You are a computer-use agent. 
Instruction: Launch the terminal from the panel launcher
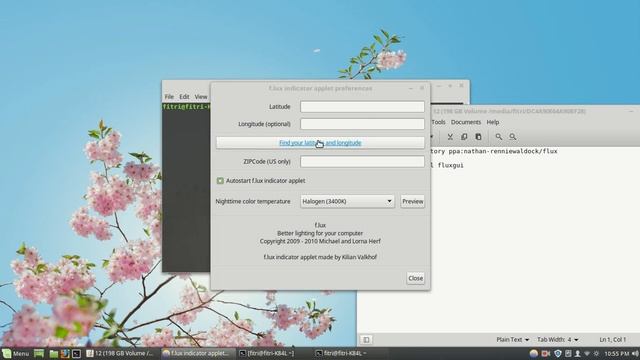coord(76,353)
